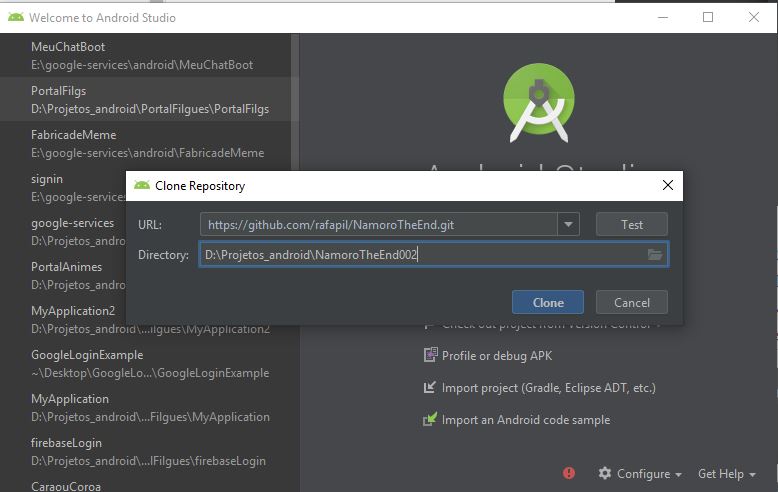The image size is (778, 492).
Task: Select Import an Android code sample
Action: point(526,420)
